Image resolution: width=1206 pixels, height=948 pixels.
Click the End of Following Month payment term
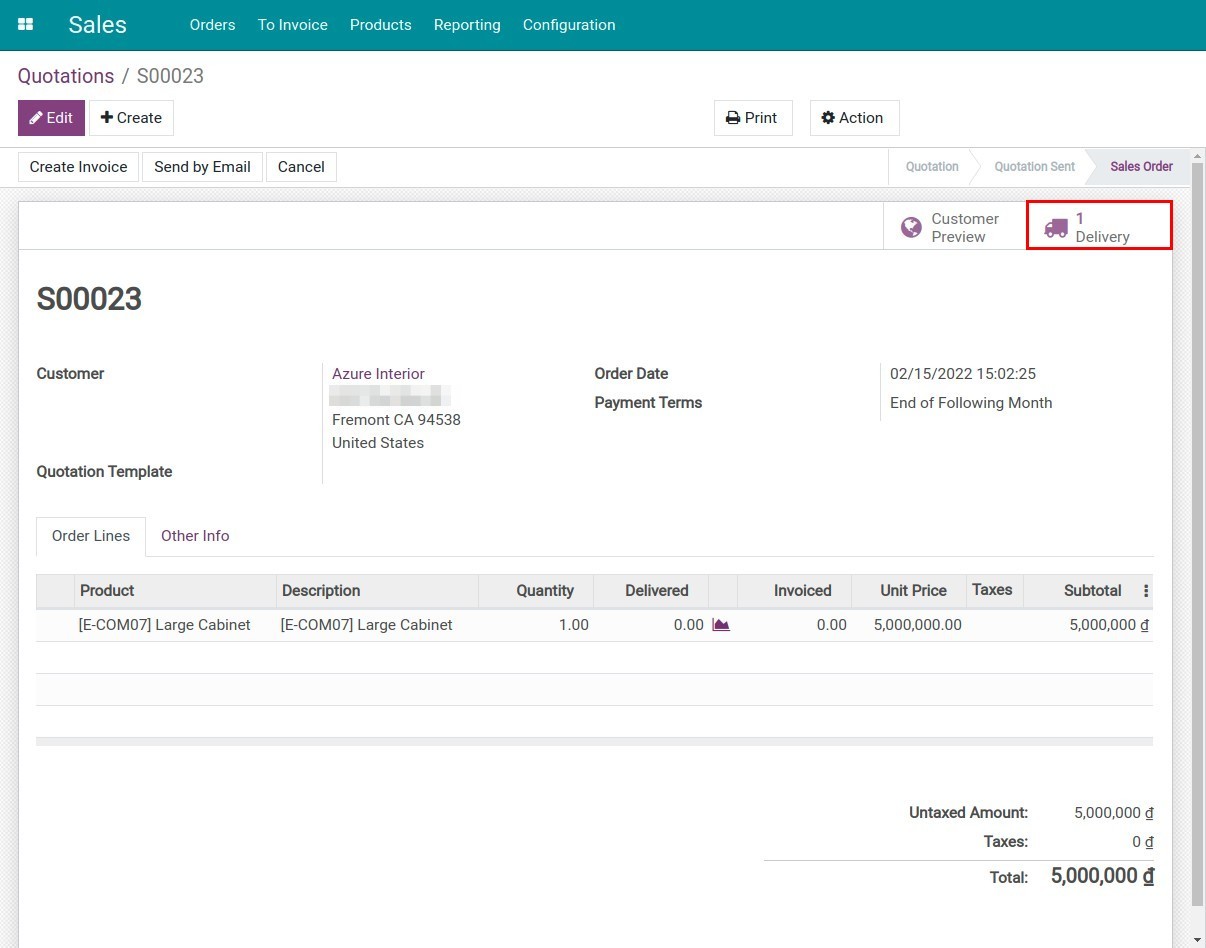click(971, 403)
